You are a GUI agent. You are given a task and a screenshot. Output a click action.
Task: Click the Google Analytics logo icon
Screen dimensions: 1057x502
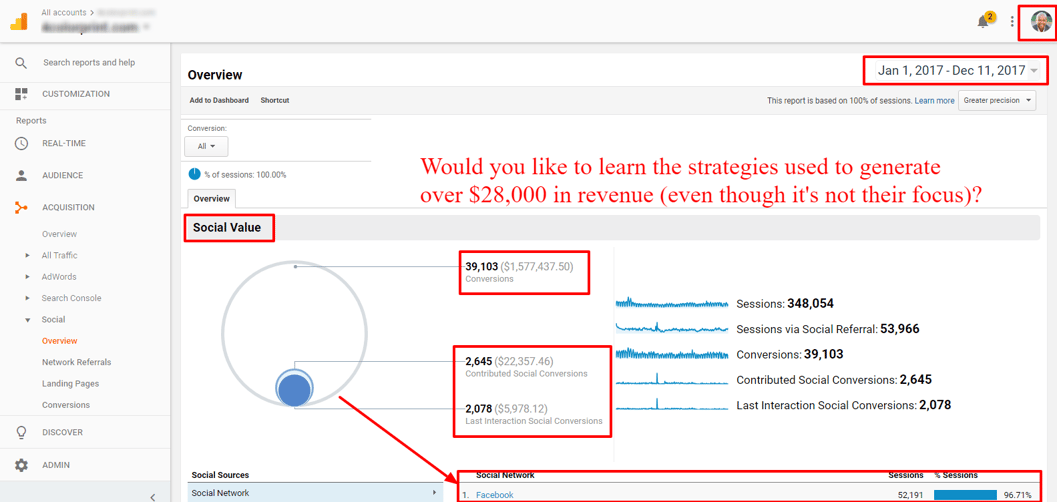[19, 20]
